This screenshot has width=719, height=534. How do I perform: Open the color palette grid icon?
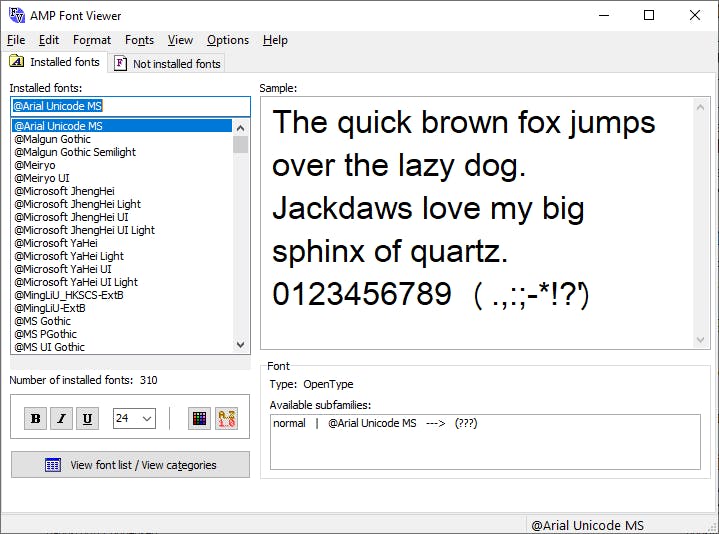(x=199, y=418)
